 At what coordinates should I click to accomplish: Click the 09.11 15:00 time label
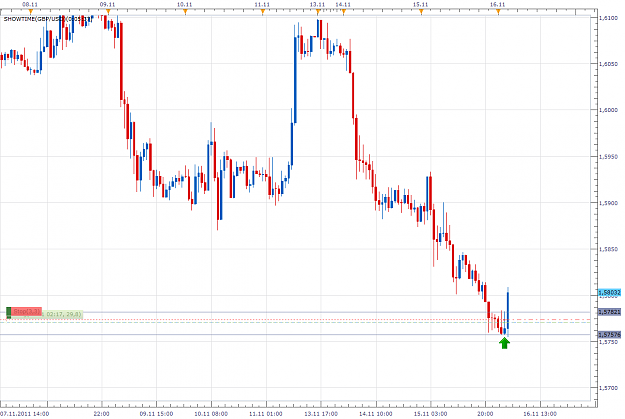pyautogui.click(x=156, y=414)
